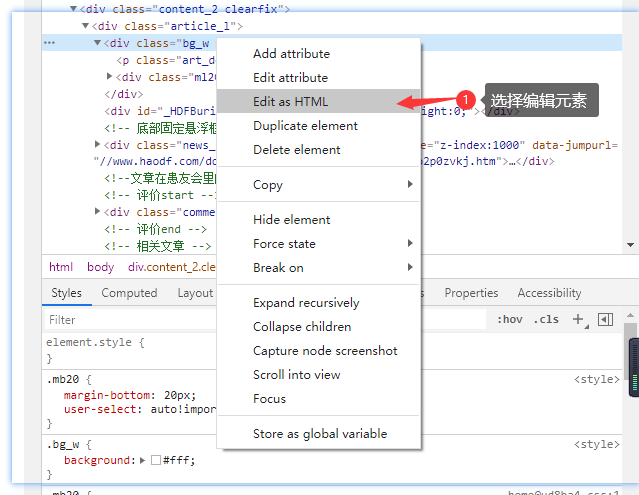Open the Copy submenu arrow
The width and height of the screenshot is (639, 495).
pos(410,185)
